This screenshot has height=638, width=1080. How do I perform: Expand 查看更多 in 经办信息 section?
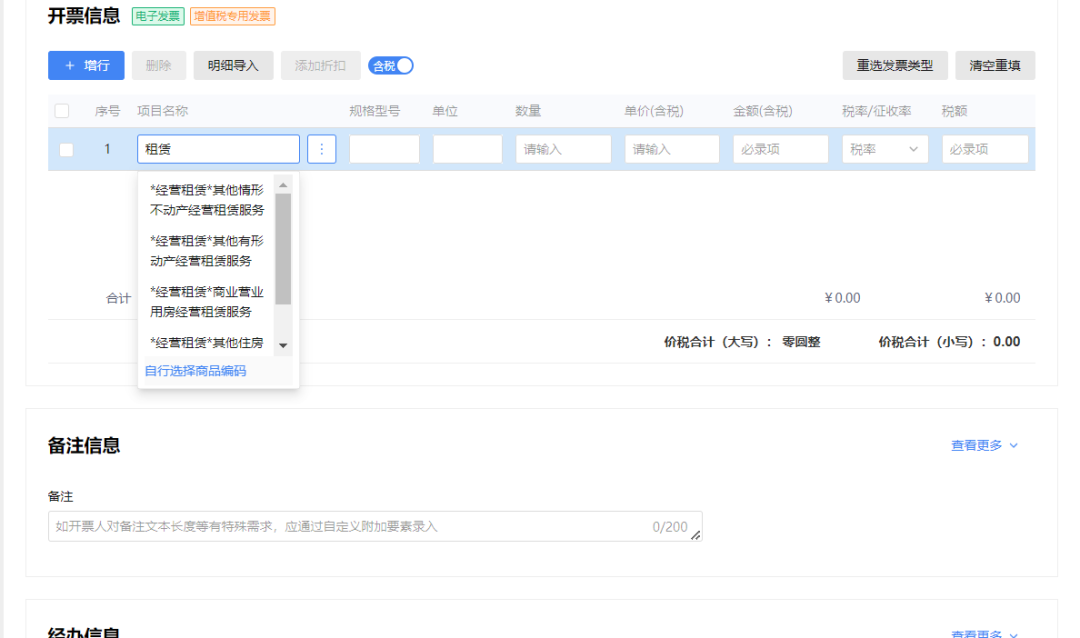(x=984, y=633)
